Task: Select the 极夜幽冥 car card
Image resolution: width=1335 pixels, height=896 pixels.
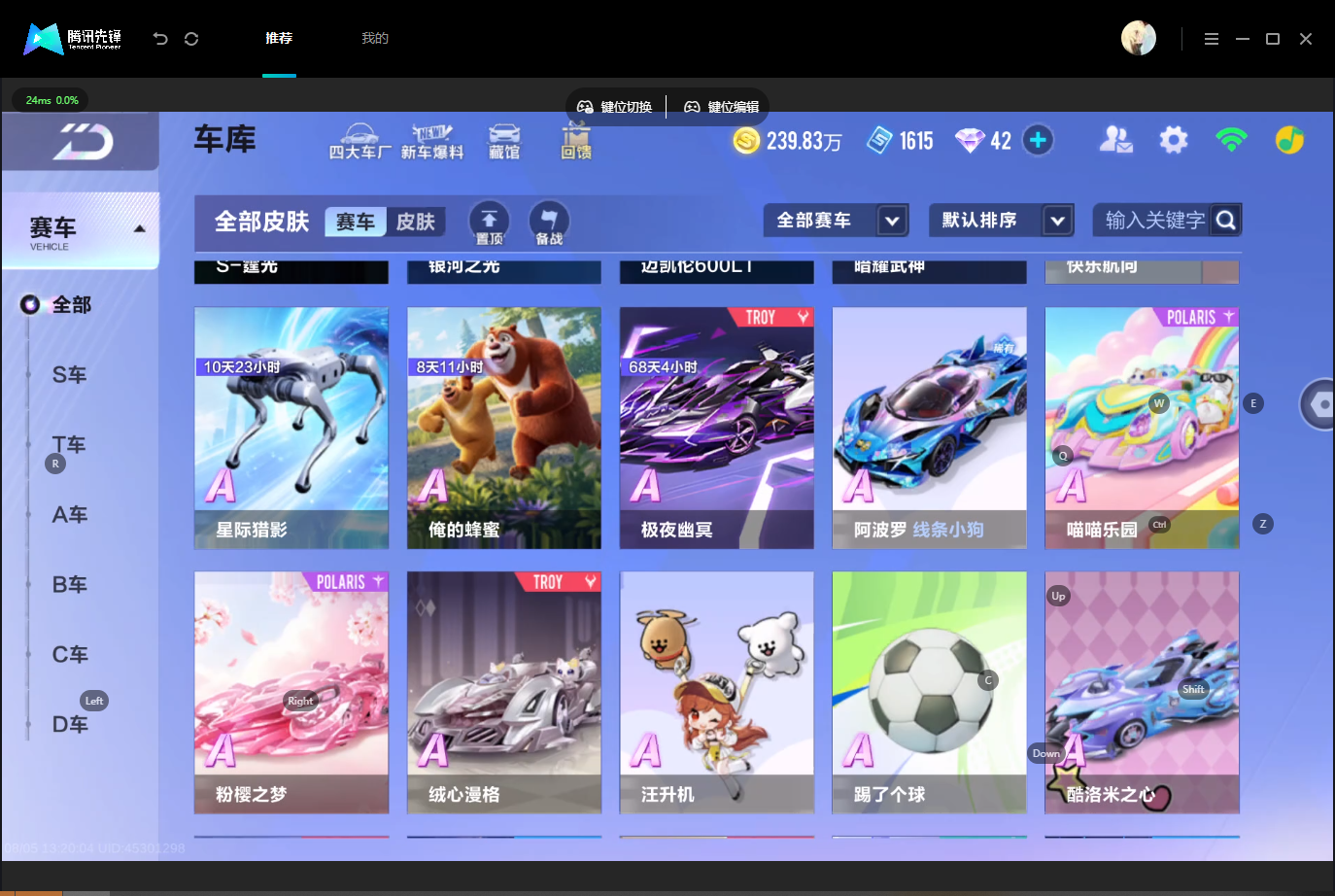Action: click(x=717, y=429)
